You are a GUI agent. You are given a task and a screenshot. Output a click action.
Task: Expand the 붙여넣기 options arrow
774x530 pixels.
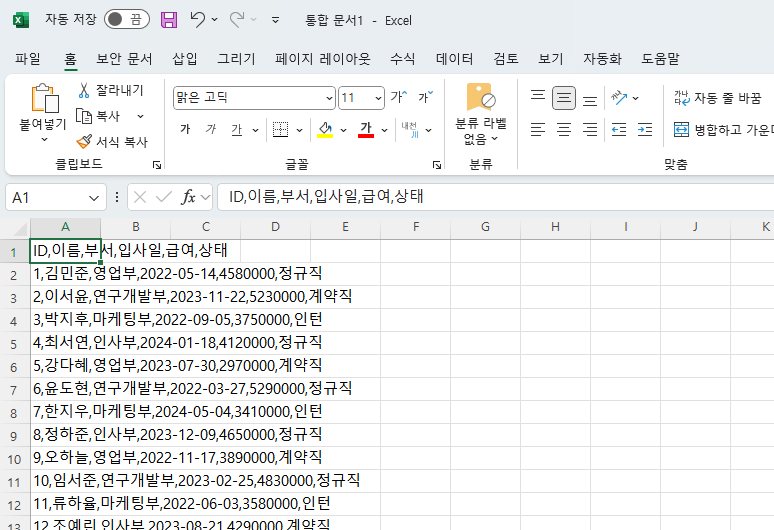pos(44,140)
